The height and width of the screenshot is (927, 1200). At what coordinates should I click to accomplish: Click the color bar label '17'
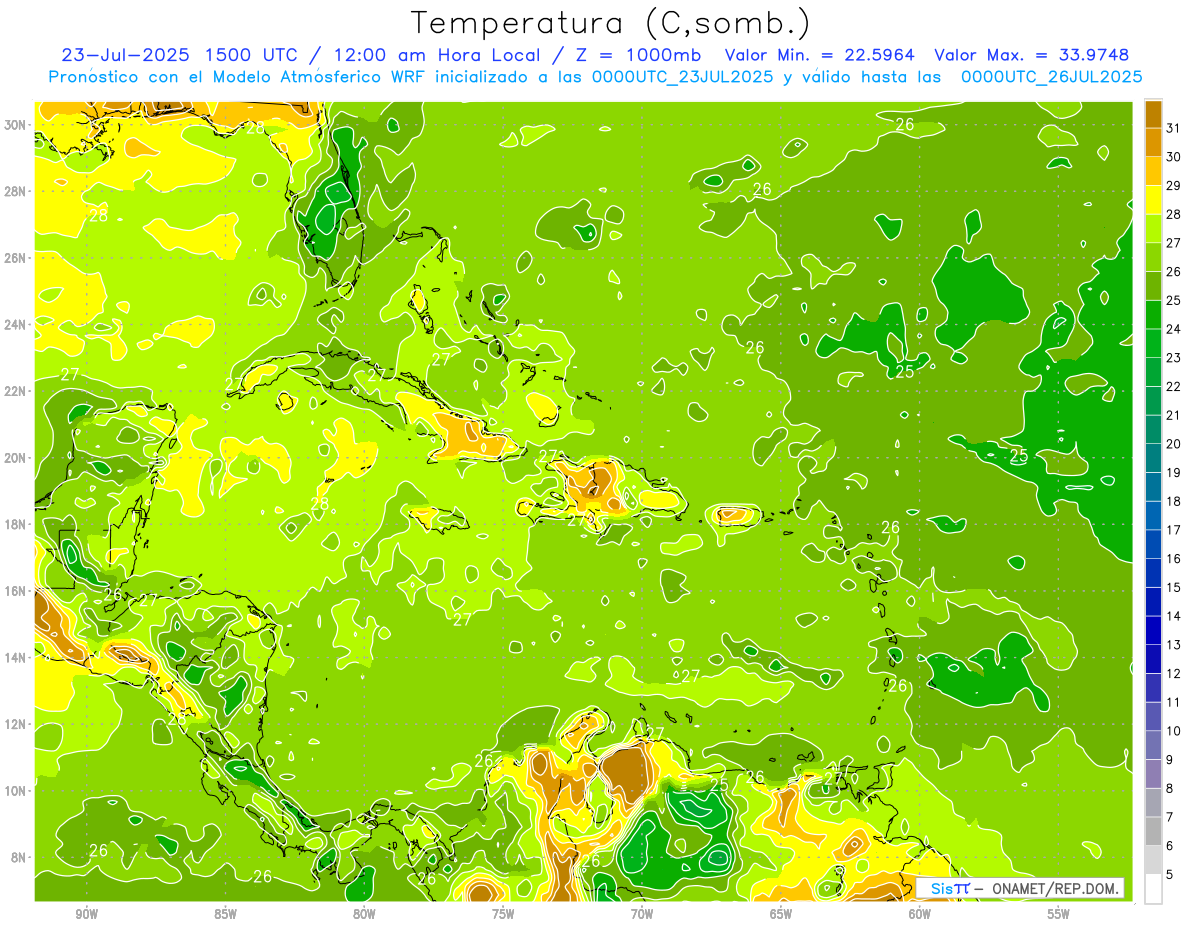point(1174,530)
